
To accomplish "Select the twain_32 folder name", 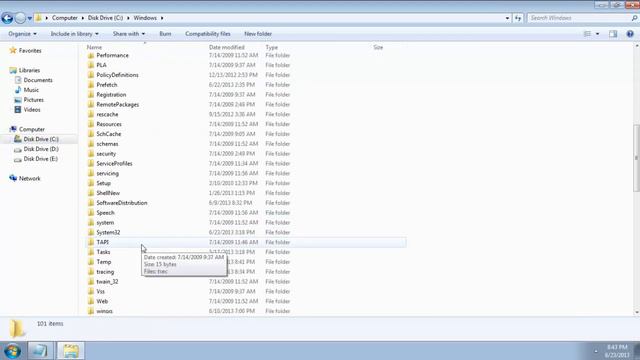I will pyautogui.click(x=107, y=282).
